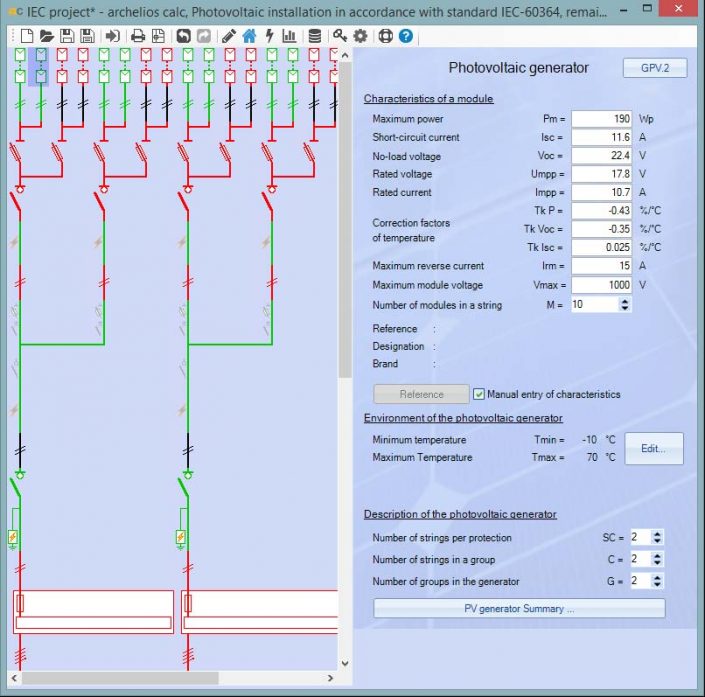The image size is (705, 697).
Task: Select the left inverter box in the diagram
Action: [94, 612]
